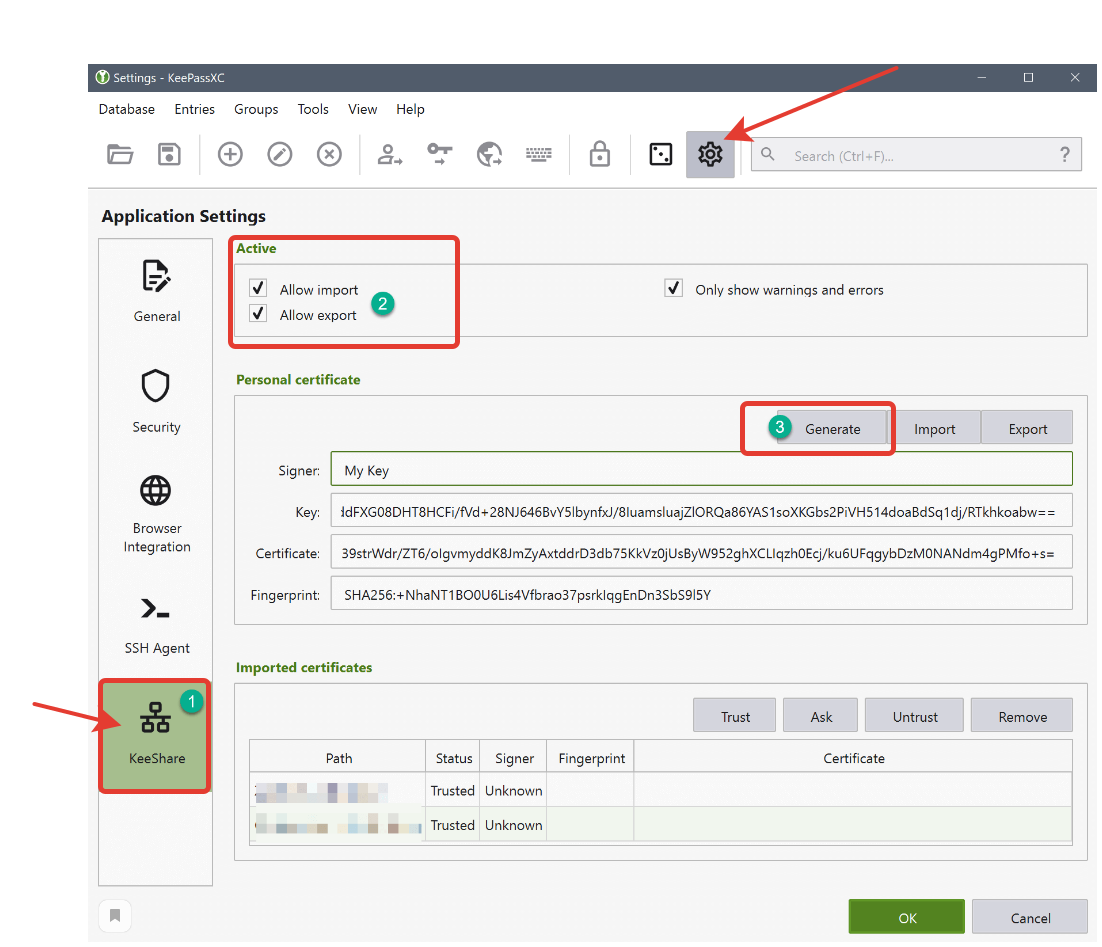Open the Groups menu
1102x947 pixels.
point(256,109)
